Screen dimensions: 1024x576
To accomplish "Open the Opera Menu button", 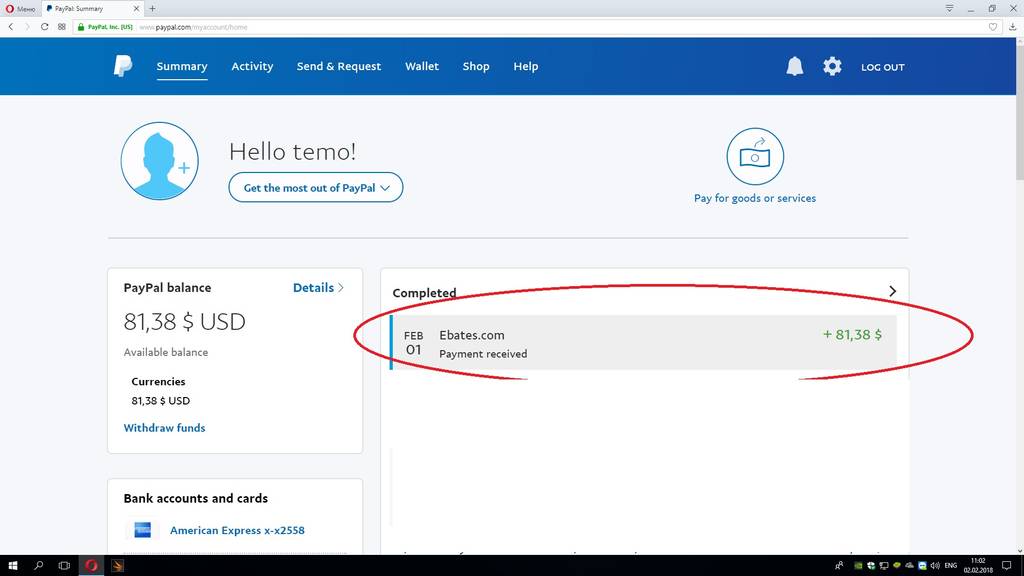I will [x=20, y=8].
